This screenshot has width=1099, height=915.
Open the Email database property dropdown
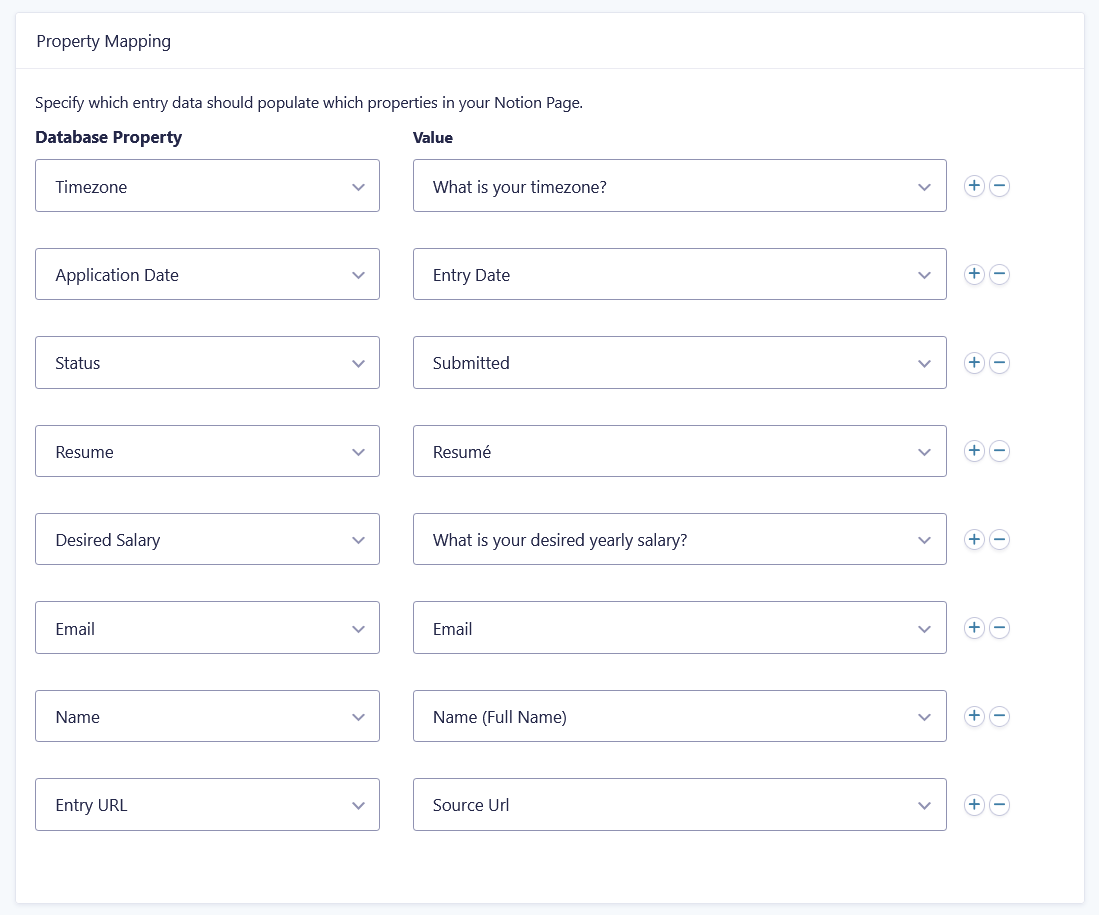pos(207,628)
